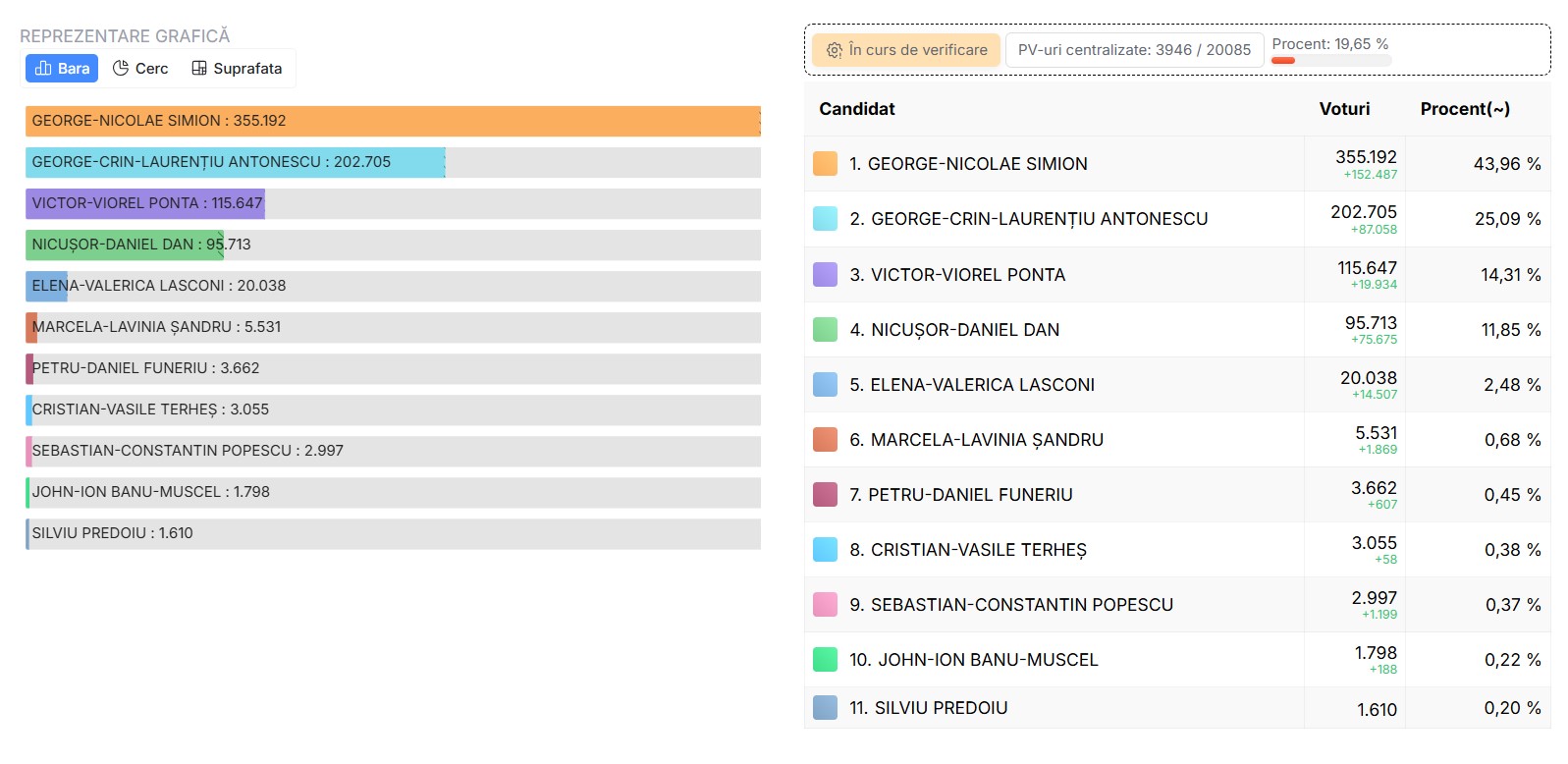Image resolution: width=1568 pixels, height=764 pixels.
Task: Click the Candidat column header
Action: click(857, 109)
